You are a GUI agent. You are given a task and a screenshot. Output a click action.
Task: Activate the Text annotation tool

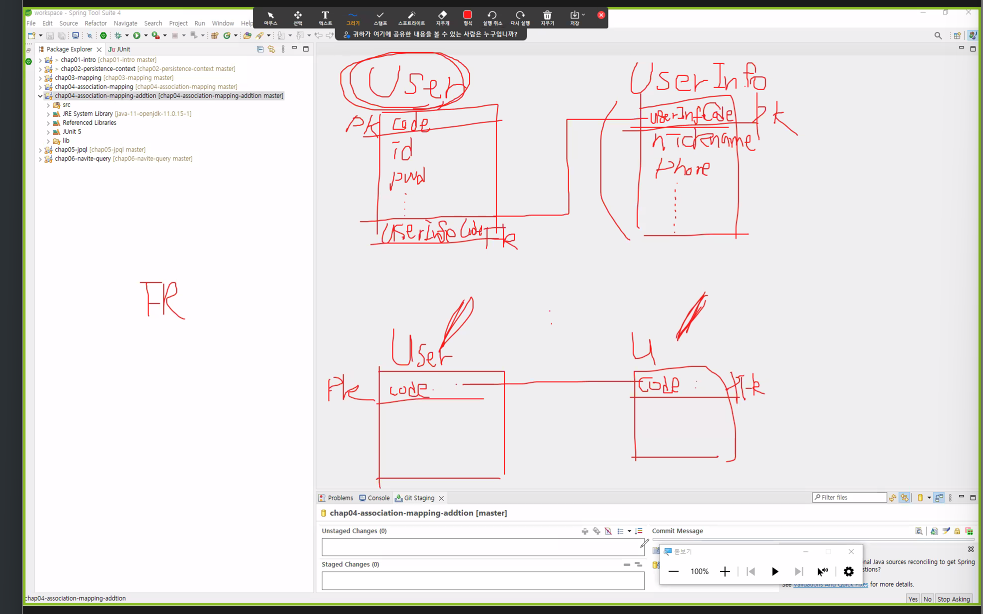pyautogui.click(x=325, y=18)
